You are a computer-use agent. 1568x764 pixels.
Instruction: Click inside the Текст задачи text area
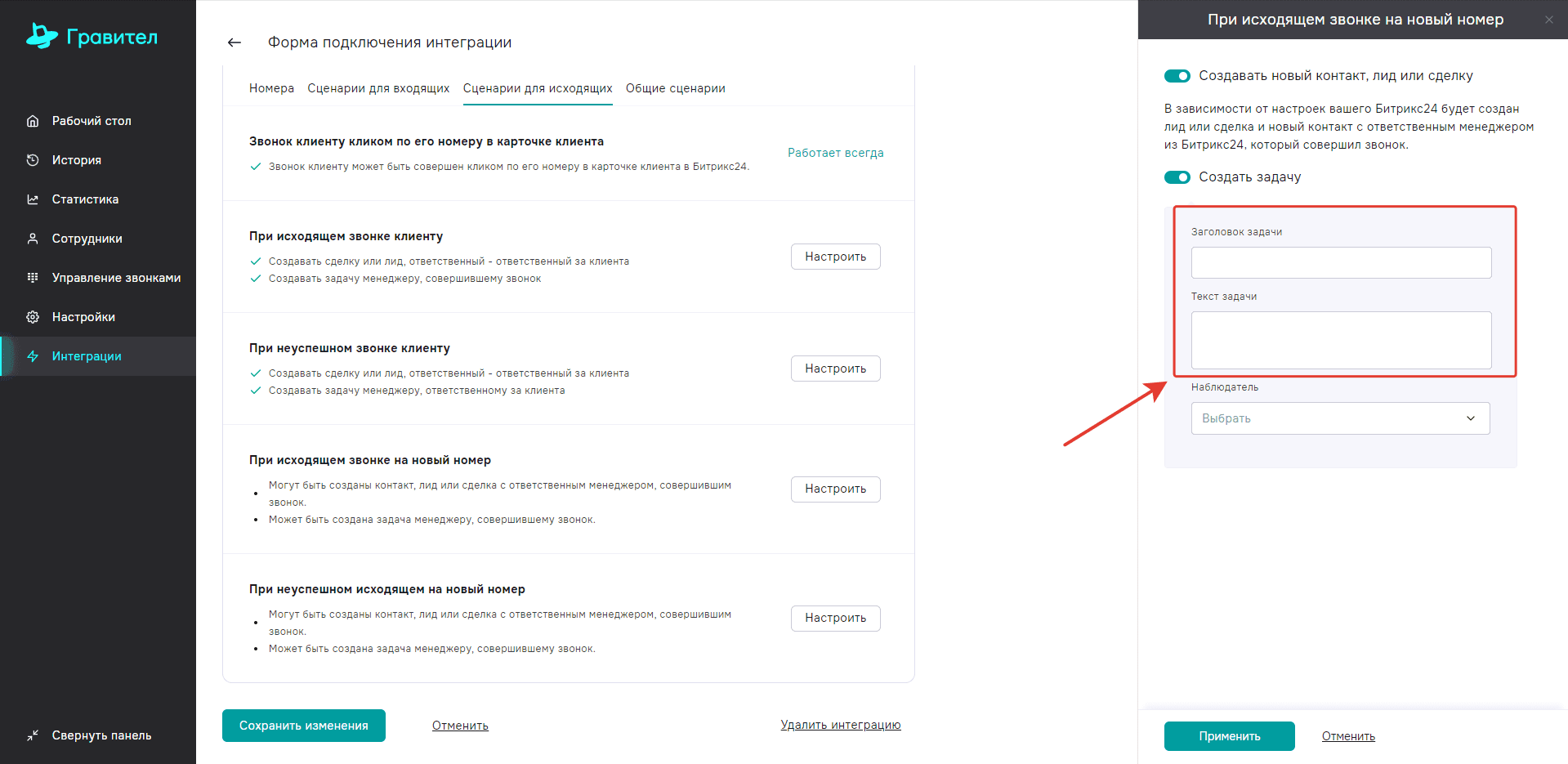[1341, 340]
